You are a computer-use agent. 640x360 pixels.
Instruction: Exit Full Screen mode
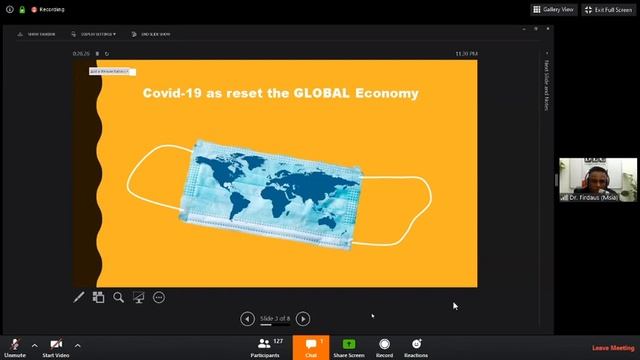tap(608, 9)
